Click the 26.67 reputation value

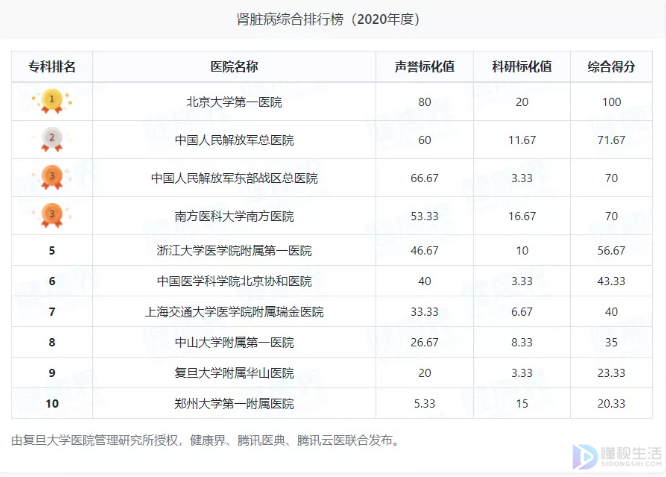coord(424,342)
